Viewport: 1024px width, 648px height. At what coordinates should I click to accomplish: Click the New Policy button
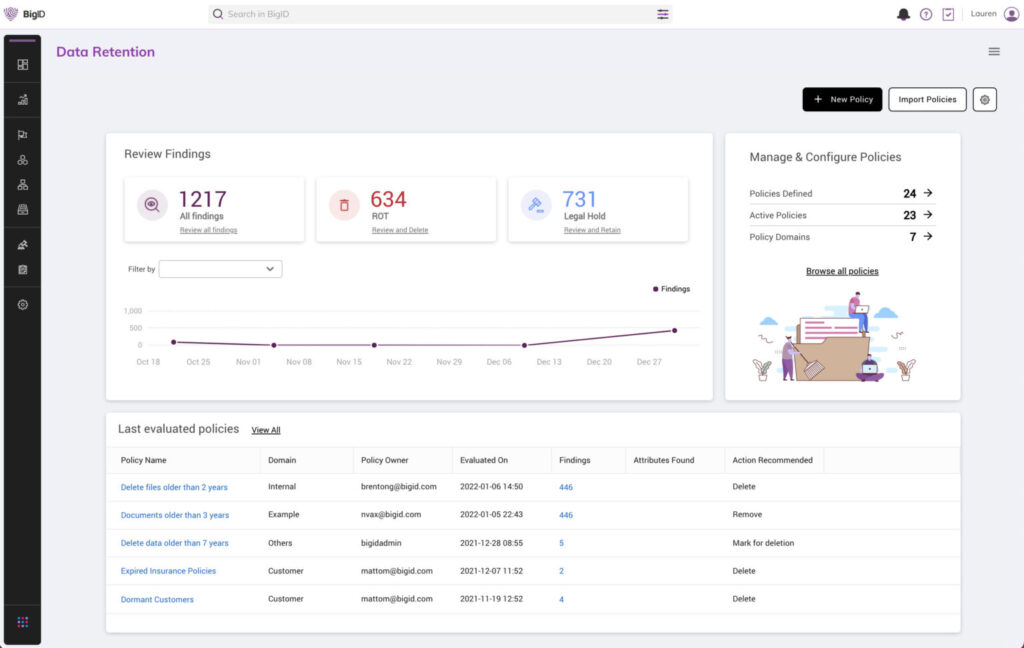click(842, 99)
